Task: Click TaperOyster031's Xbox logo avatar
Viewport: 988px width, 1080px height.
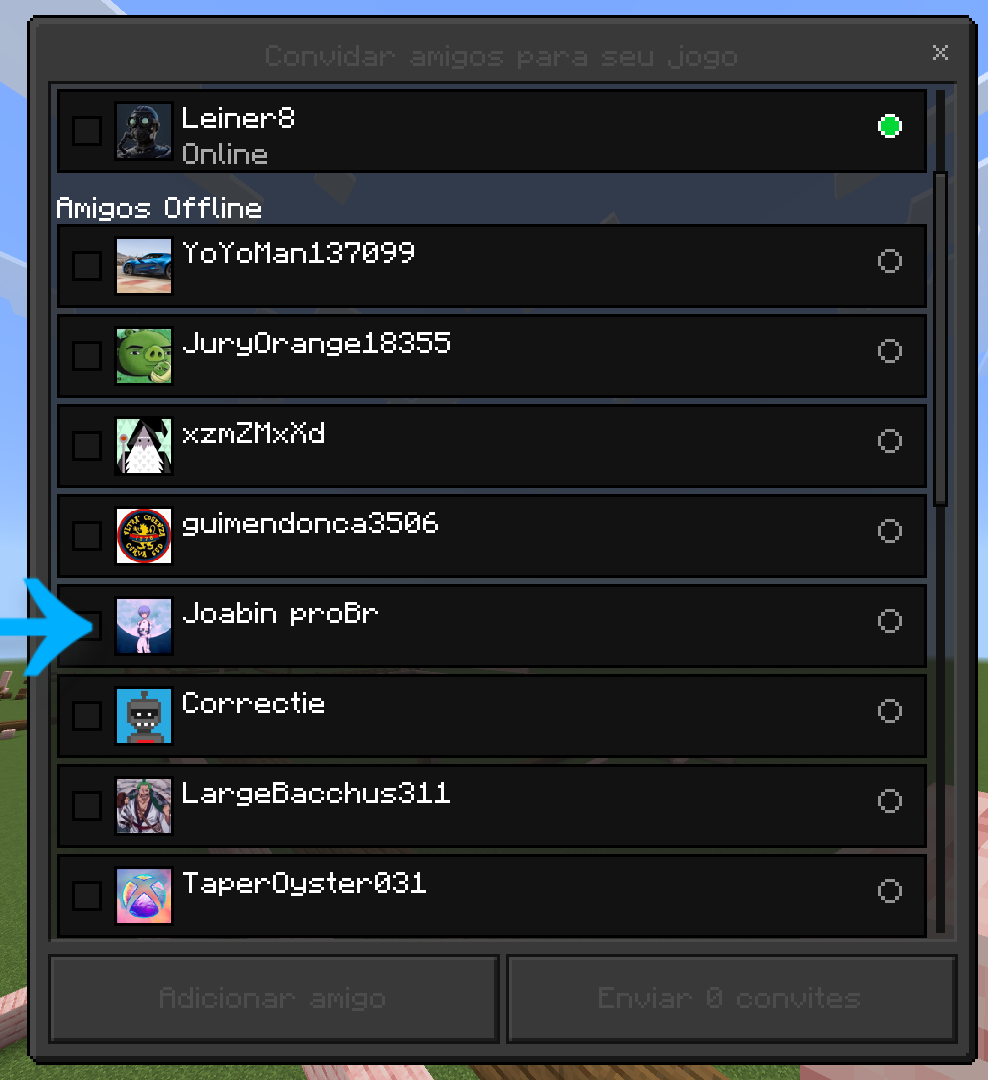Action: coord(143,895)
